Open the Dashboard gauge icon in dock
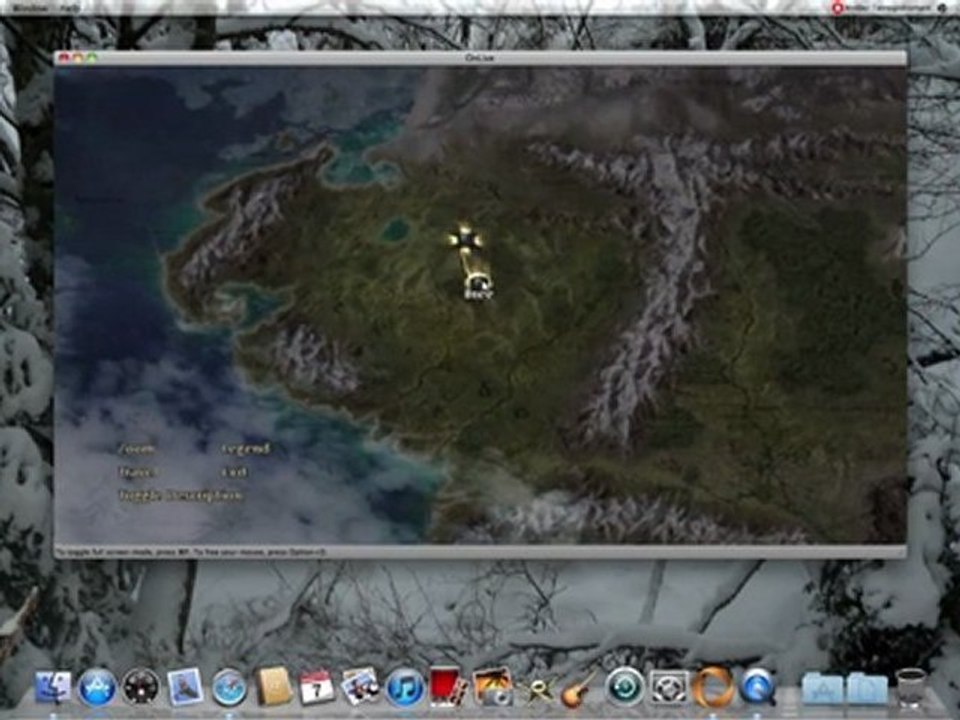Viewport: 960px width, 720px height. 140,687
